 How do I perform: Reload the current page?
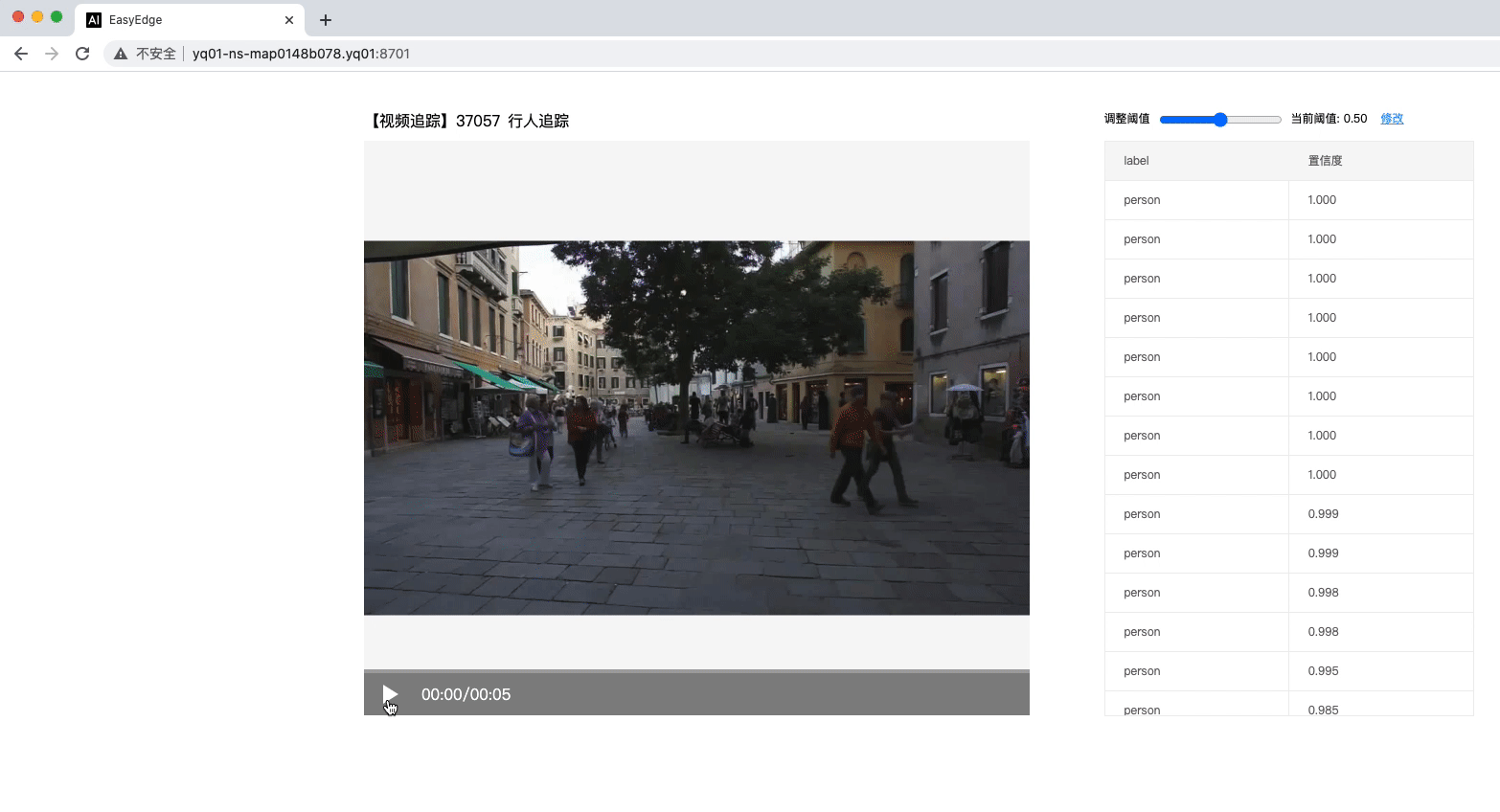[x=82, y=54]
